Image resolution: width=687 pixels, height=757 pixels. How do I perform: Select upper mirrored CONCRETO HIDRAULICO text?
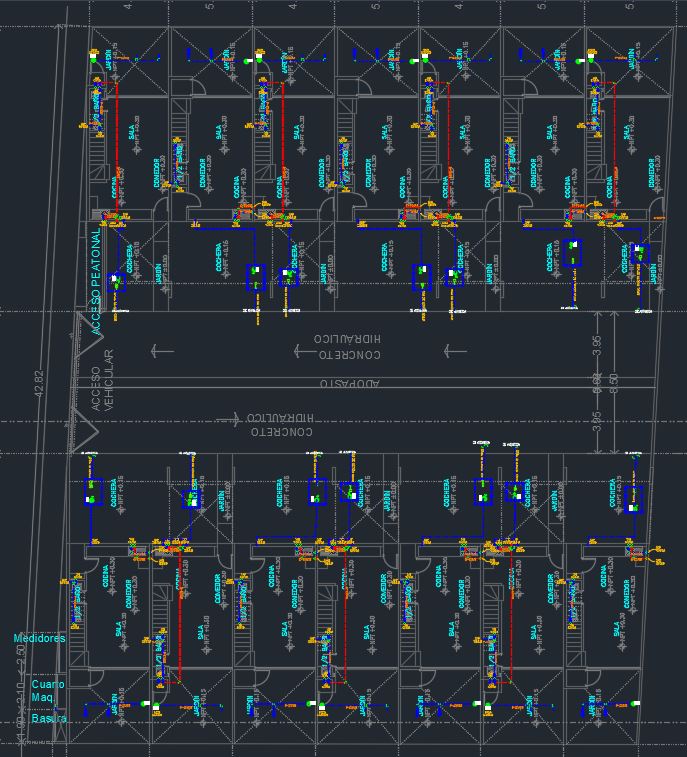[x=347, y=347]
